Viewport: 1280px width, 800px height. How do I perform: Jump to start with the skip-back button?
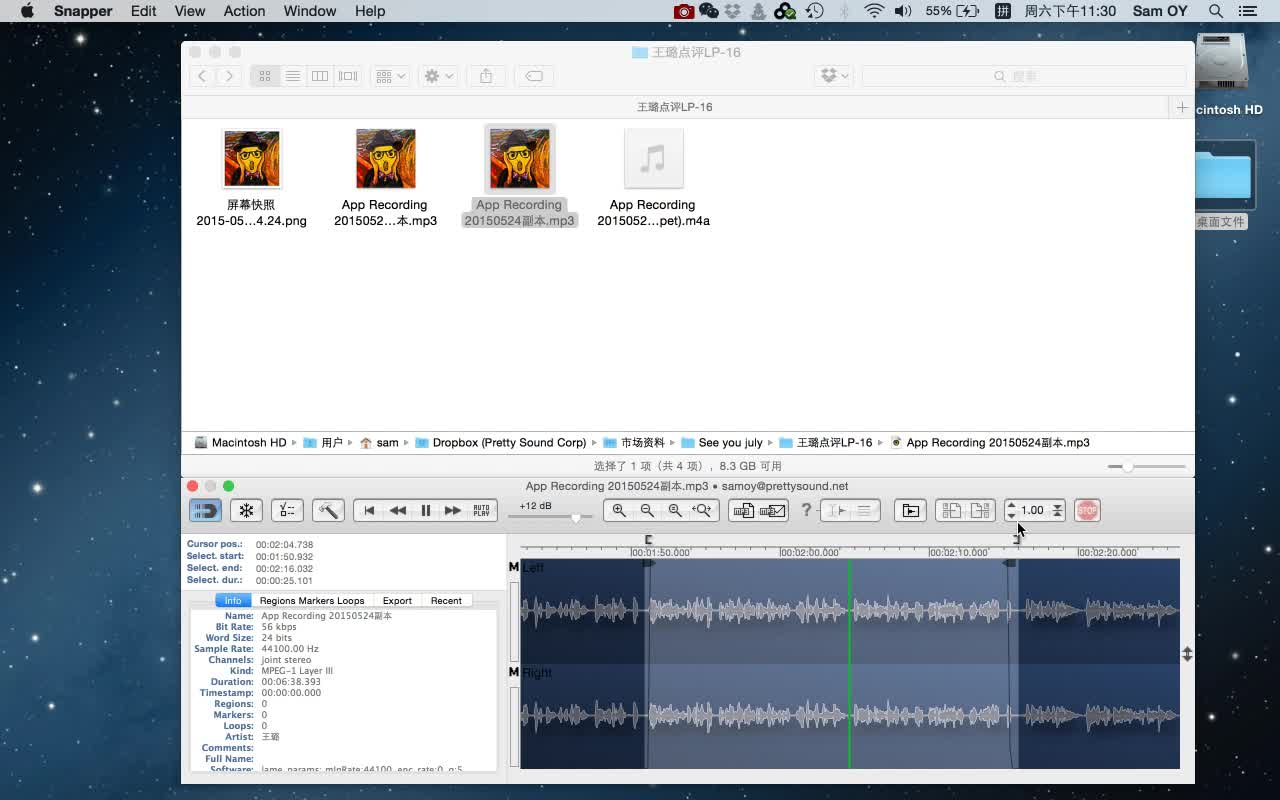coord(369,510)
